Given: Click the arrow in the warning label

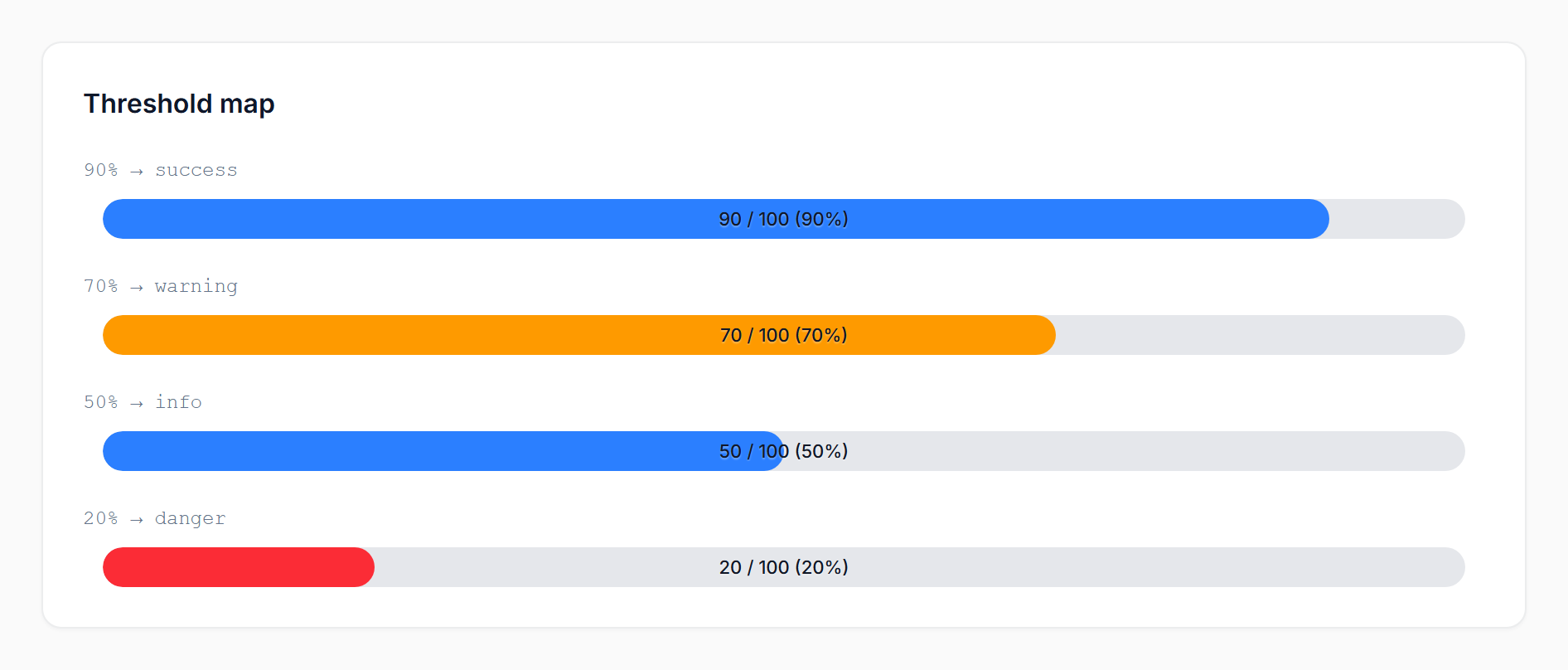Looking at the screenshot, I should pyautogui.click(x=137, y=287).
